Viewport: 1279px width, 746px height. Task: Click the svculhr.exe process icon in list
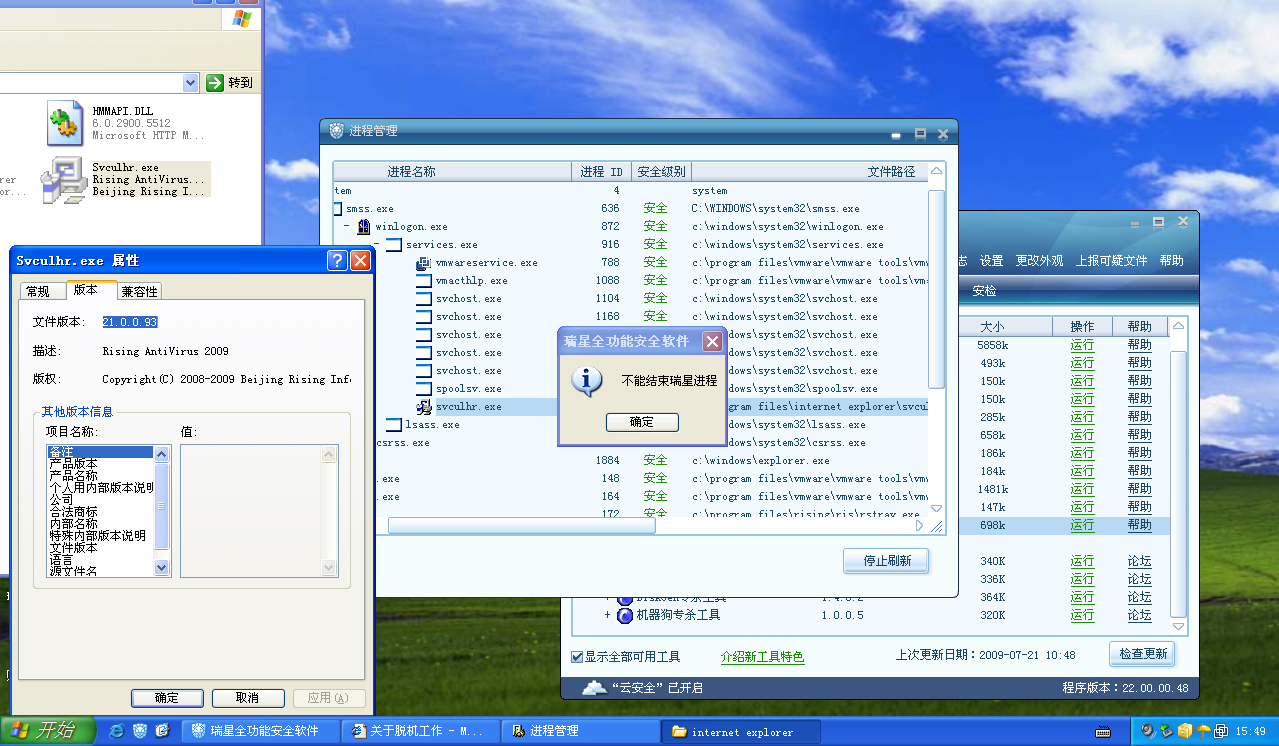coord(424,407)
